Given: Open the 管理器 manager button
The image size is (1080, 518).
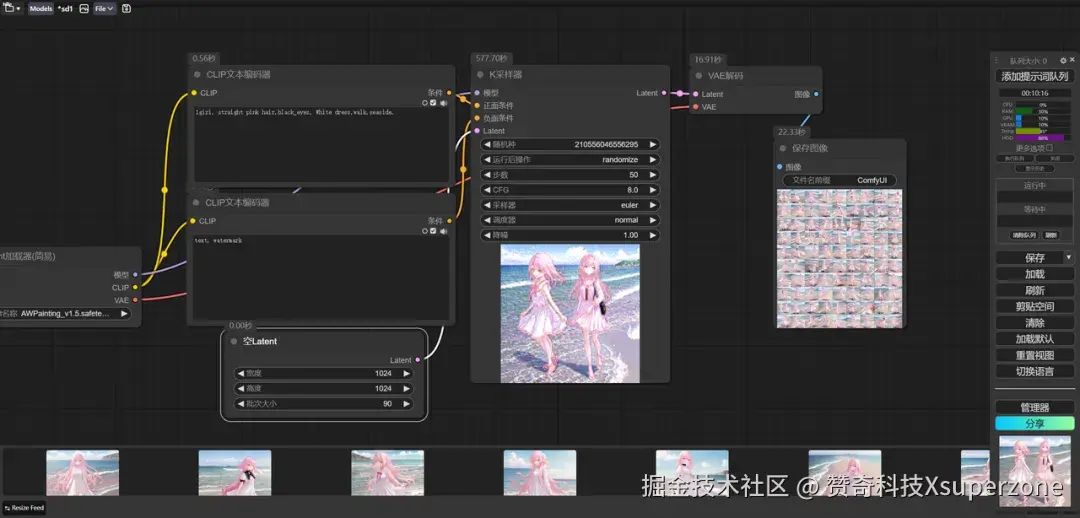Looking at the screenshot, I should 1035,408.
